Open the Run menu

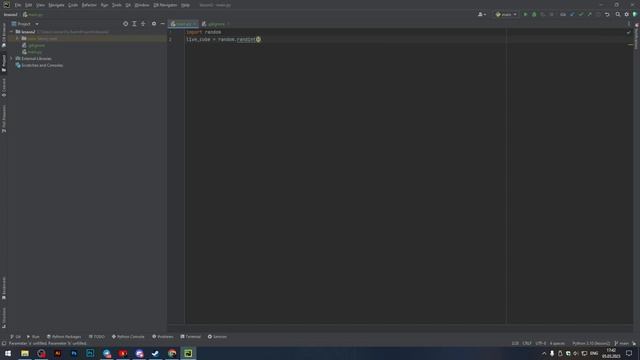[x=104, y=5]
